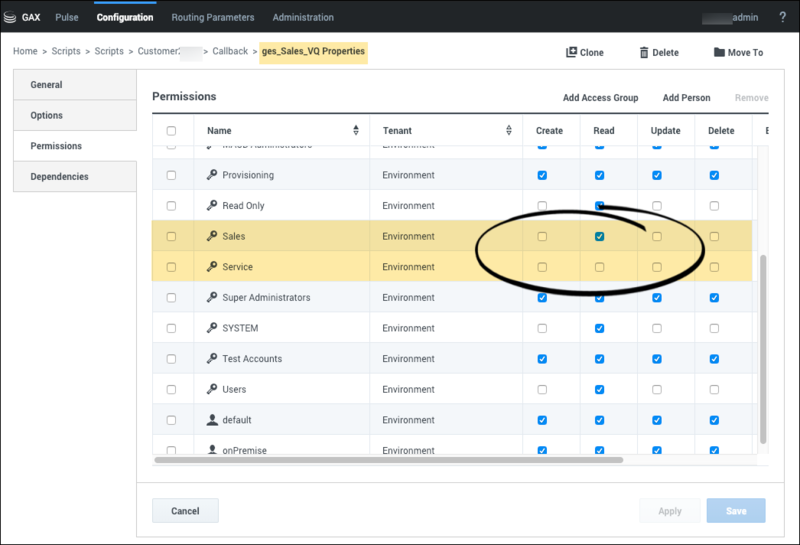The image size is (800, 545).
Task: Sort table by Tenant column arrows
Action: coord(509,131)
